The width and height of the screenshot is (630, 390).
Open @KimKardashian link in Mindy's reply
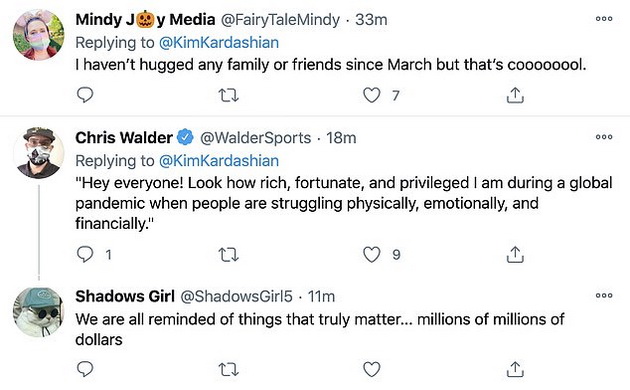click(x=219, y=43)
